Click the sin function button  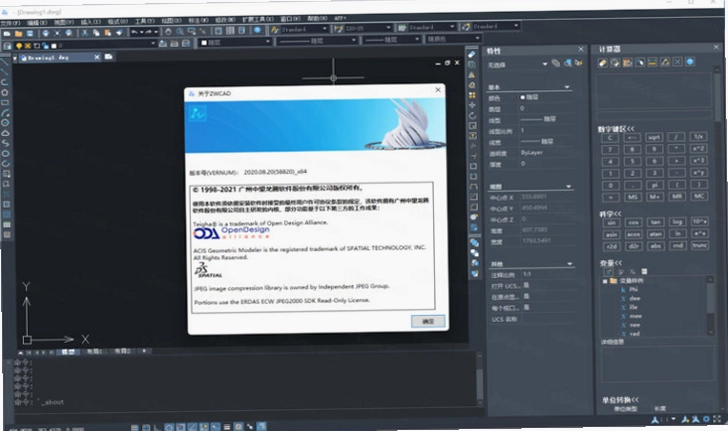pos(611,222)
